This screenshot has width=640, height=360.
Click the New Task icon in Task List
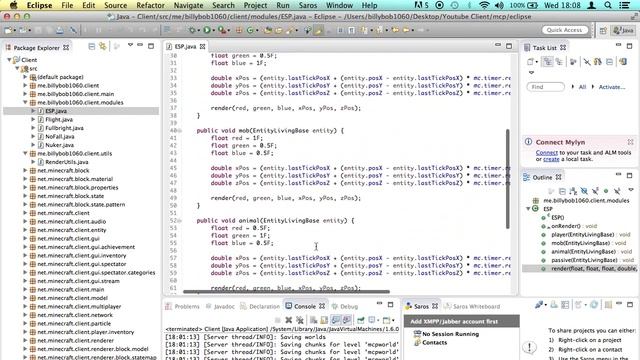(530, 62)
